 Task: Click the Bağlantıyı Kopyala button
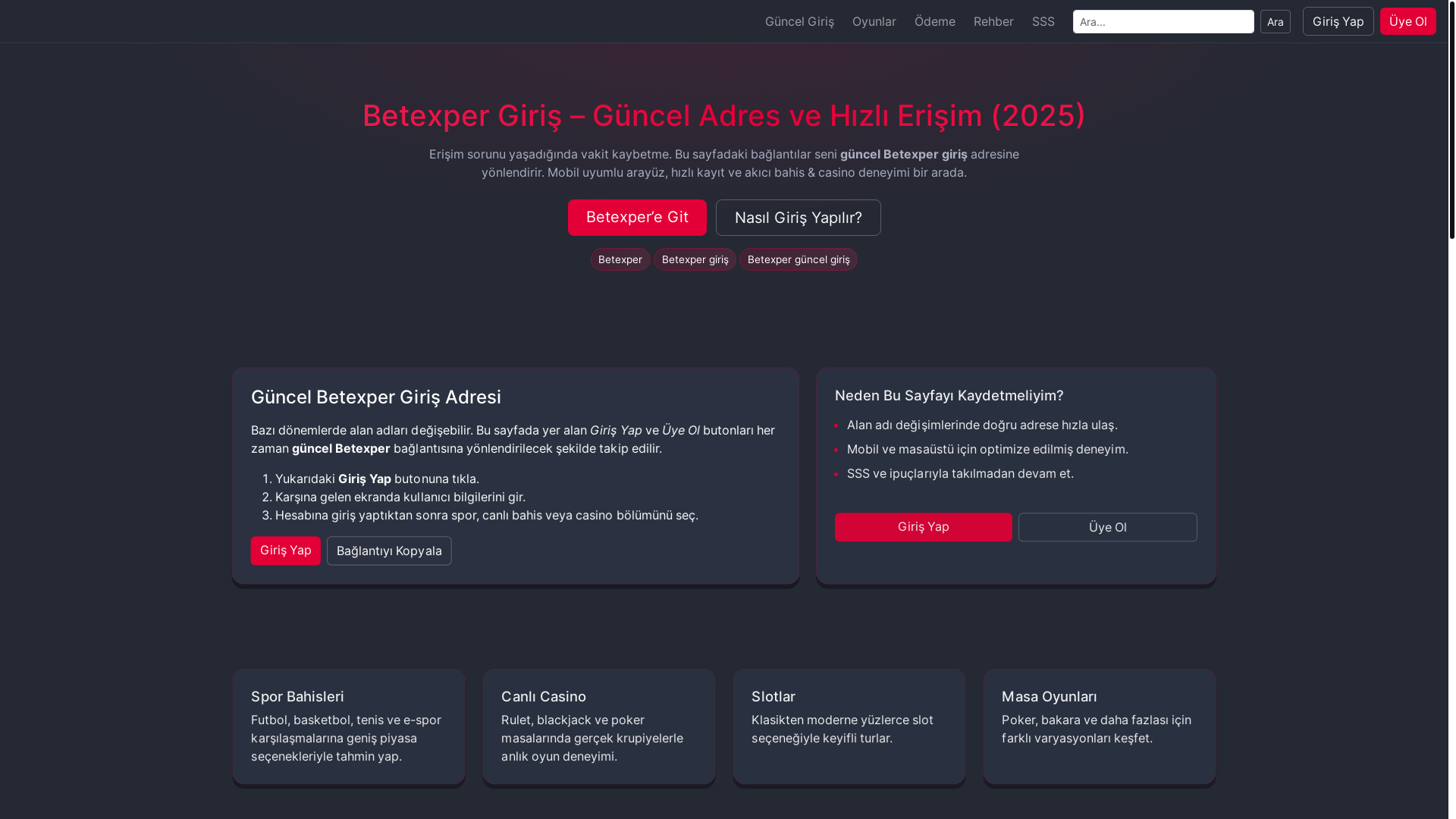[389, 551]
